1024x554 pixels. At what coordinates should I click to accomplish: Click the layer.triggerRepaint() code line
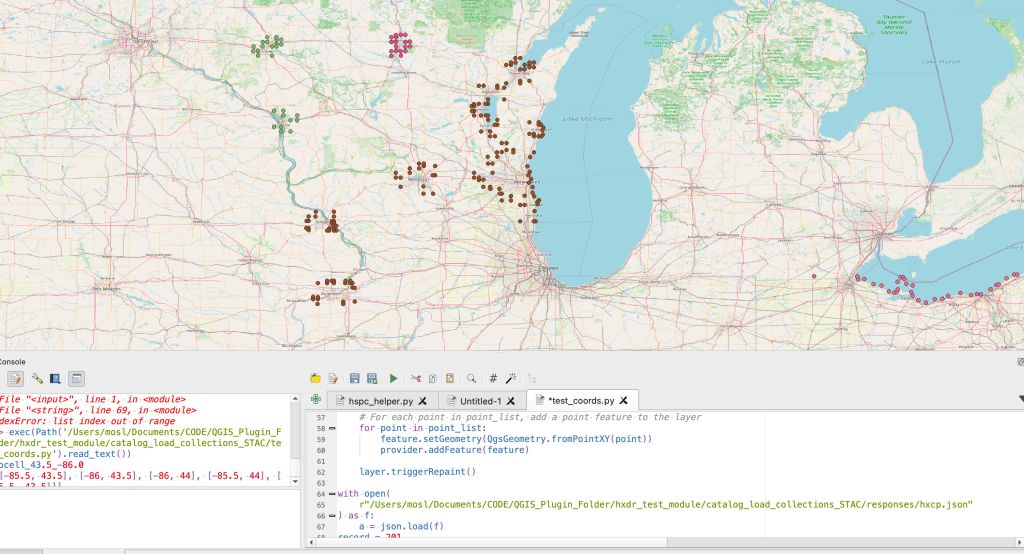[x=418, y=471]
